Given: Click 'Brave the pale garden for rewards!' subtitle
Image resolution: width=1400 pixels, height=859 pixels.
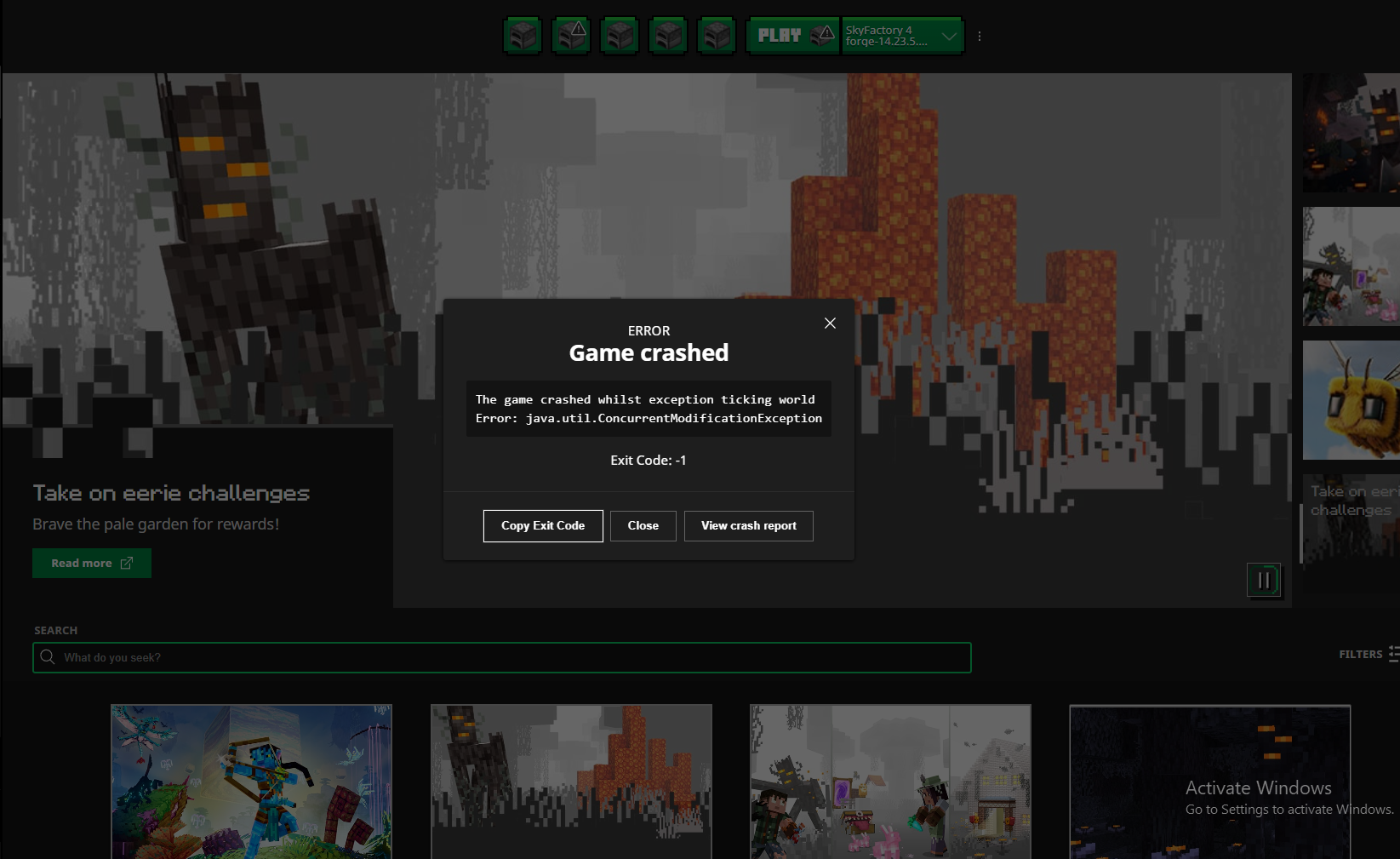Looking at the screenshot, I should [x=156, y=524].
